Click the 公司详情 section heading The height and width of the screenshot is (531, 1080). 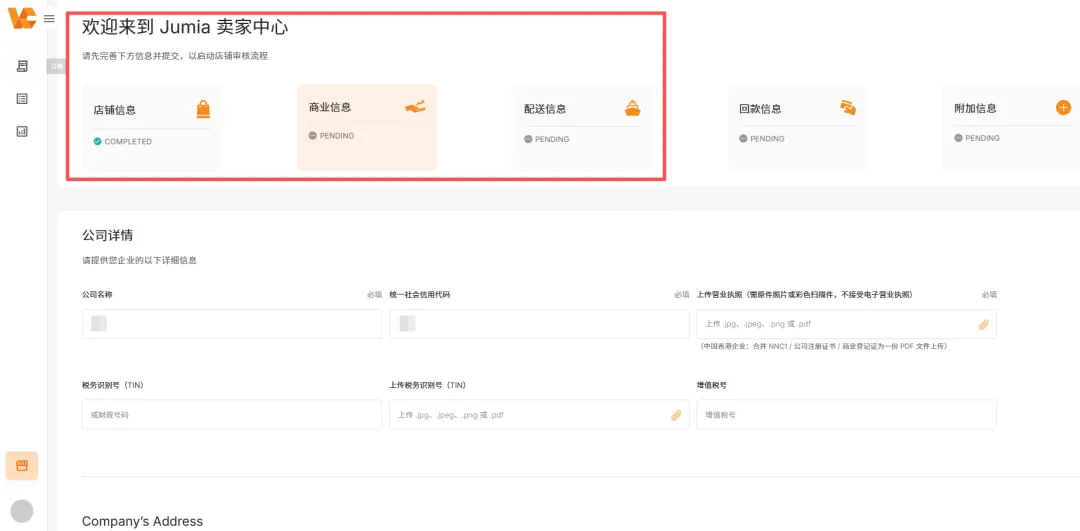[107, 236]
